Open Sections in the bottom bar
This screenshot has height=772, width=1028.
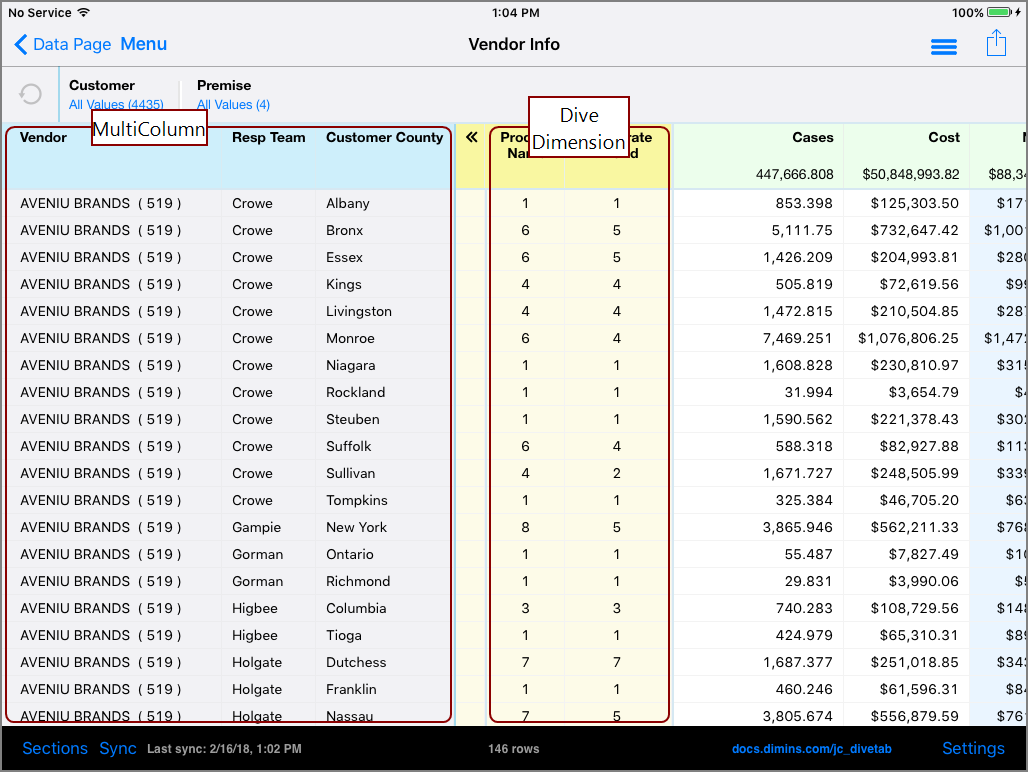pos(55,748)
